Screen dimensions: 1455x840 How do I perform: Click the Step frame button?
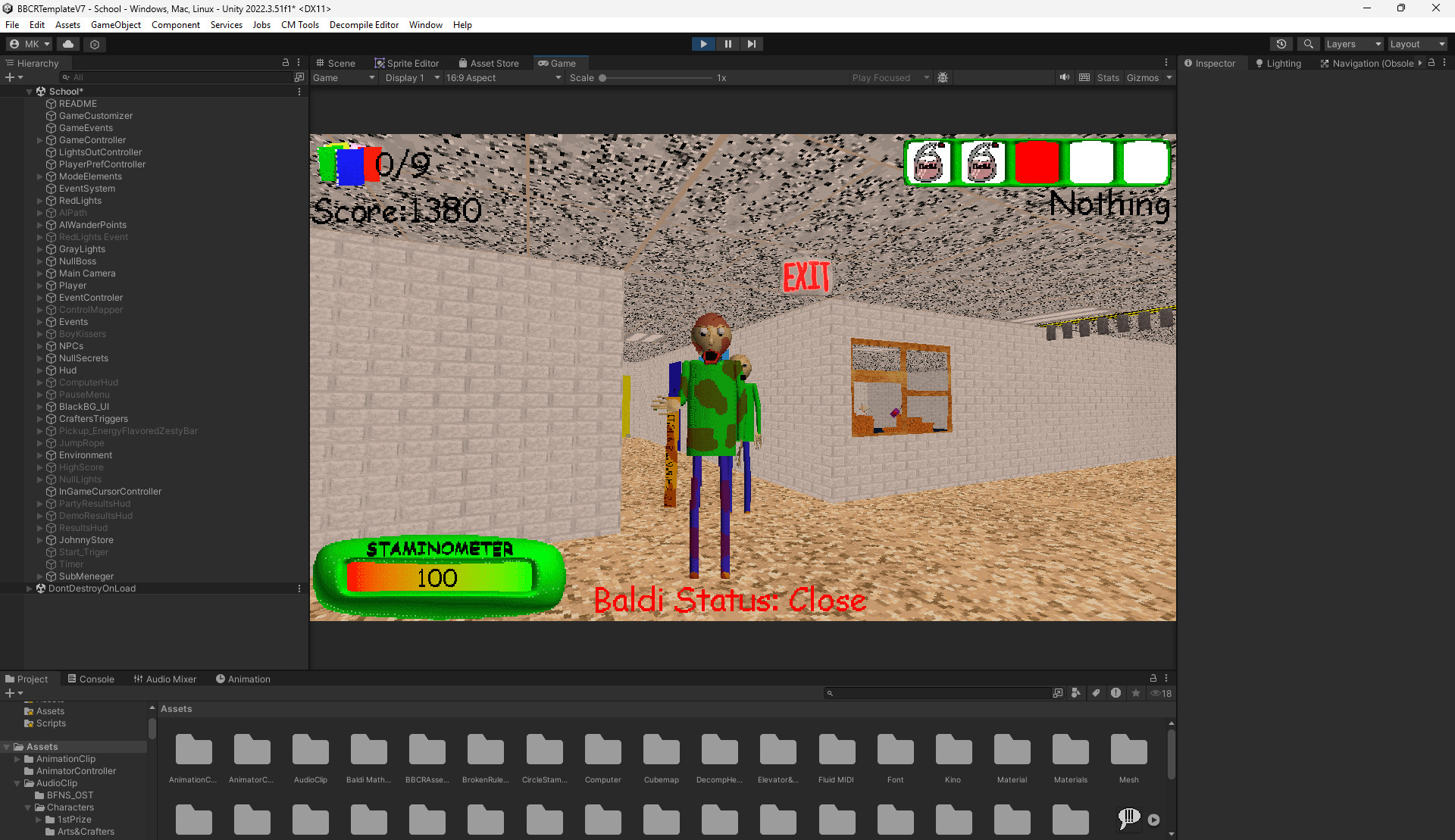pyautogui.click(x=751, y=43)
